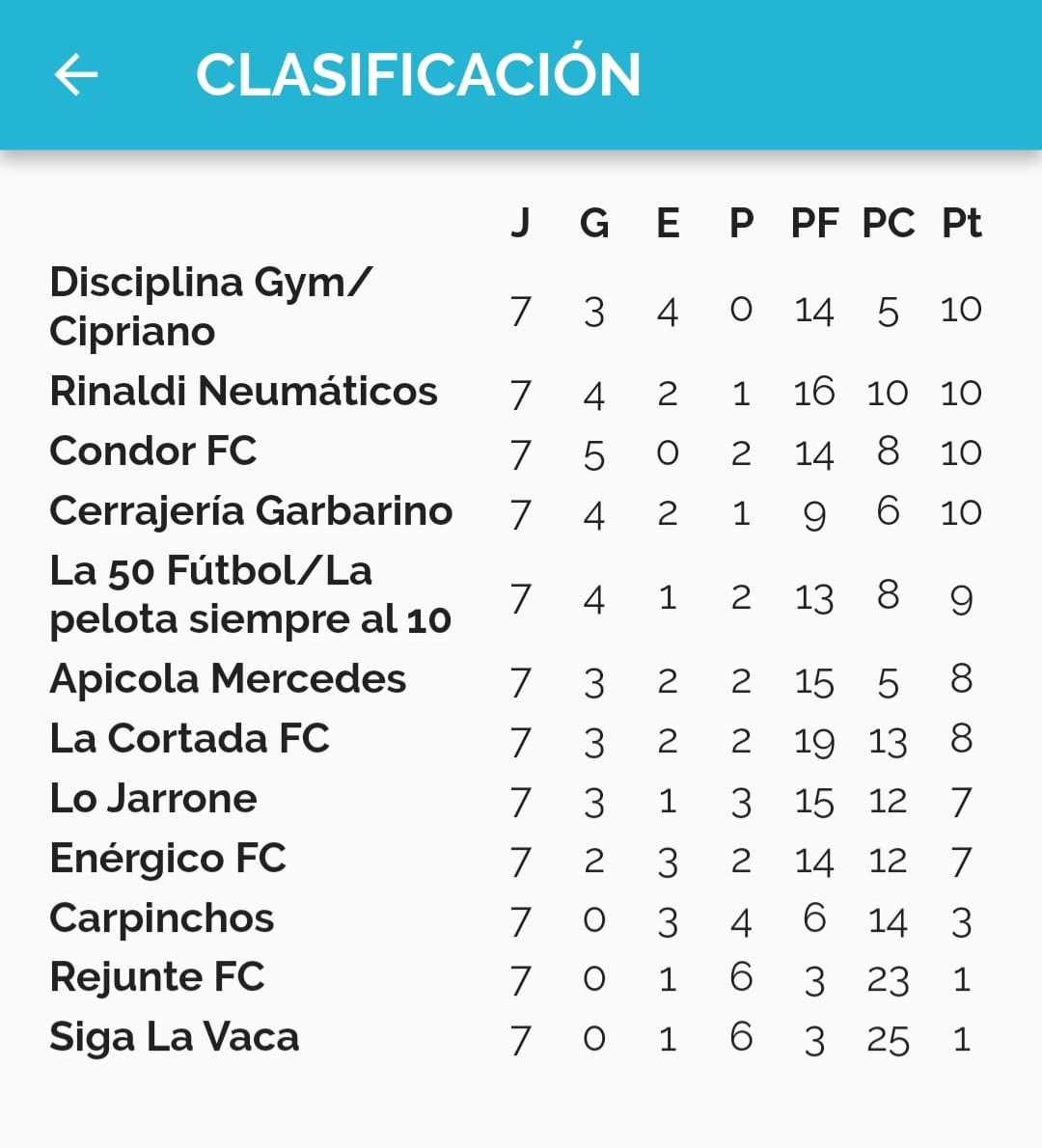This screenshot has height=1148, width=1042.
Task: Open the Carpinchos team entry
Action: (x=161, y=918)
